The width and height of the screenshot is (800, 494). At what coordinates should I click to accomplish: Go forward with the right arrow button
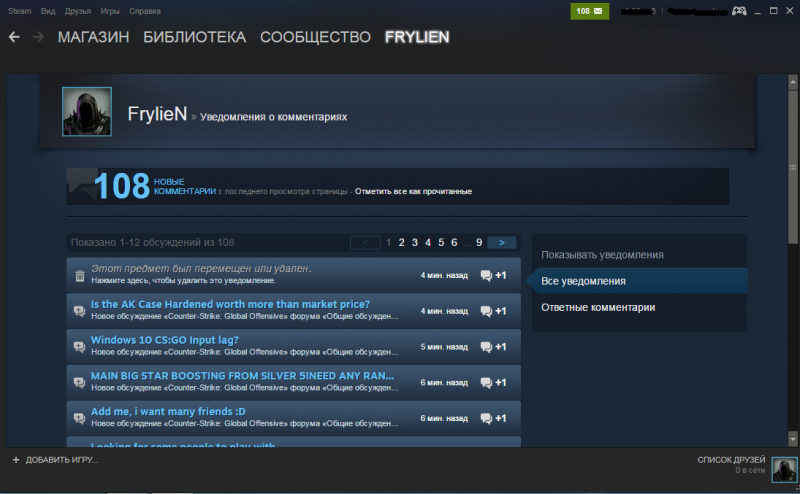point(38,37)
